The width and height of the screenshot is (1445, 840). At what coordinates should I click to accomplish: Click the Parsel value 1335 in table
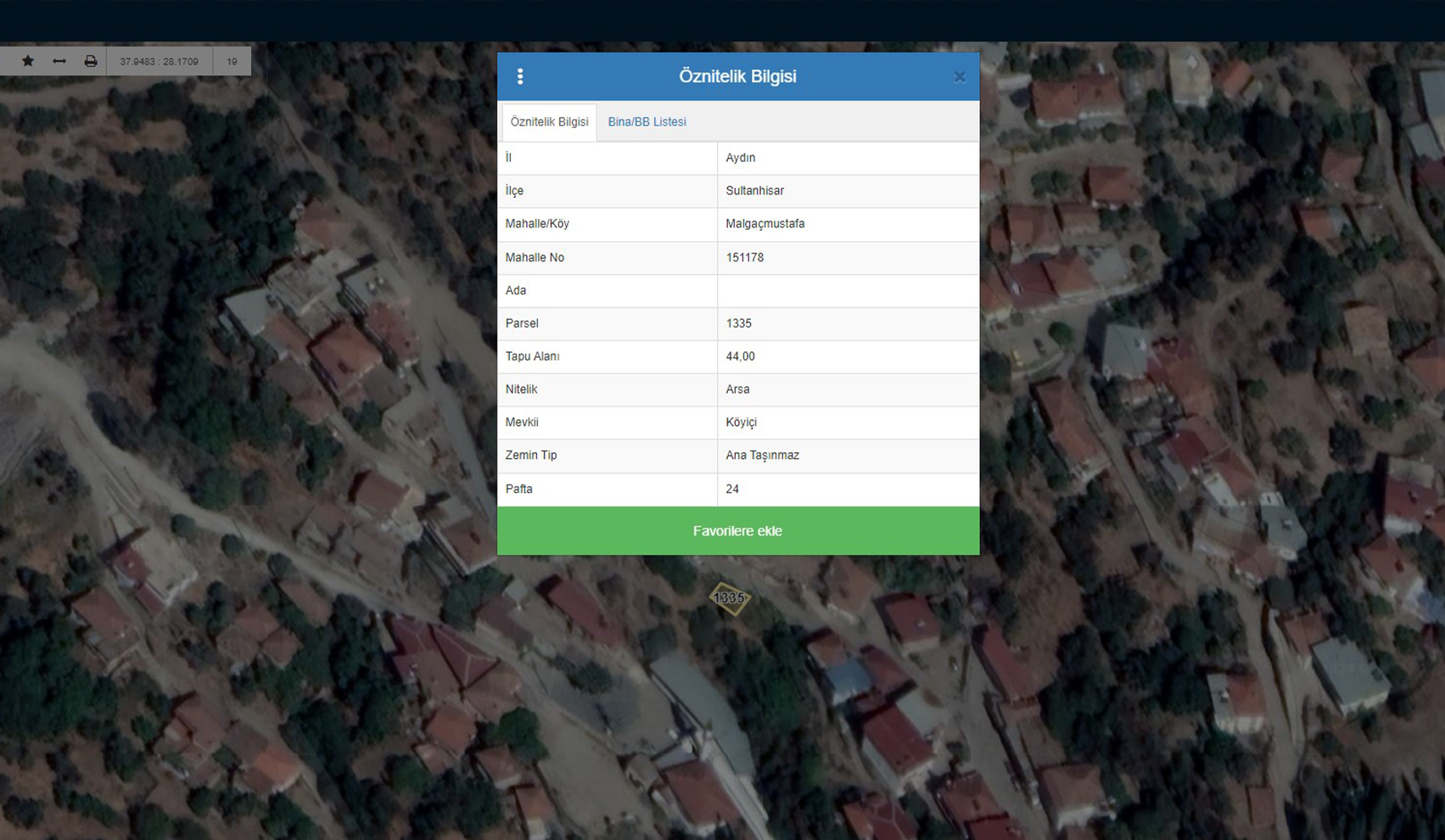point(738,323)
